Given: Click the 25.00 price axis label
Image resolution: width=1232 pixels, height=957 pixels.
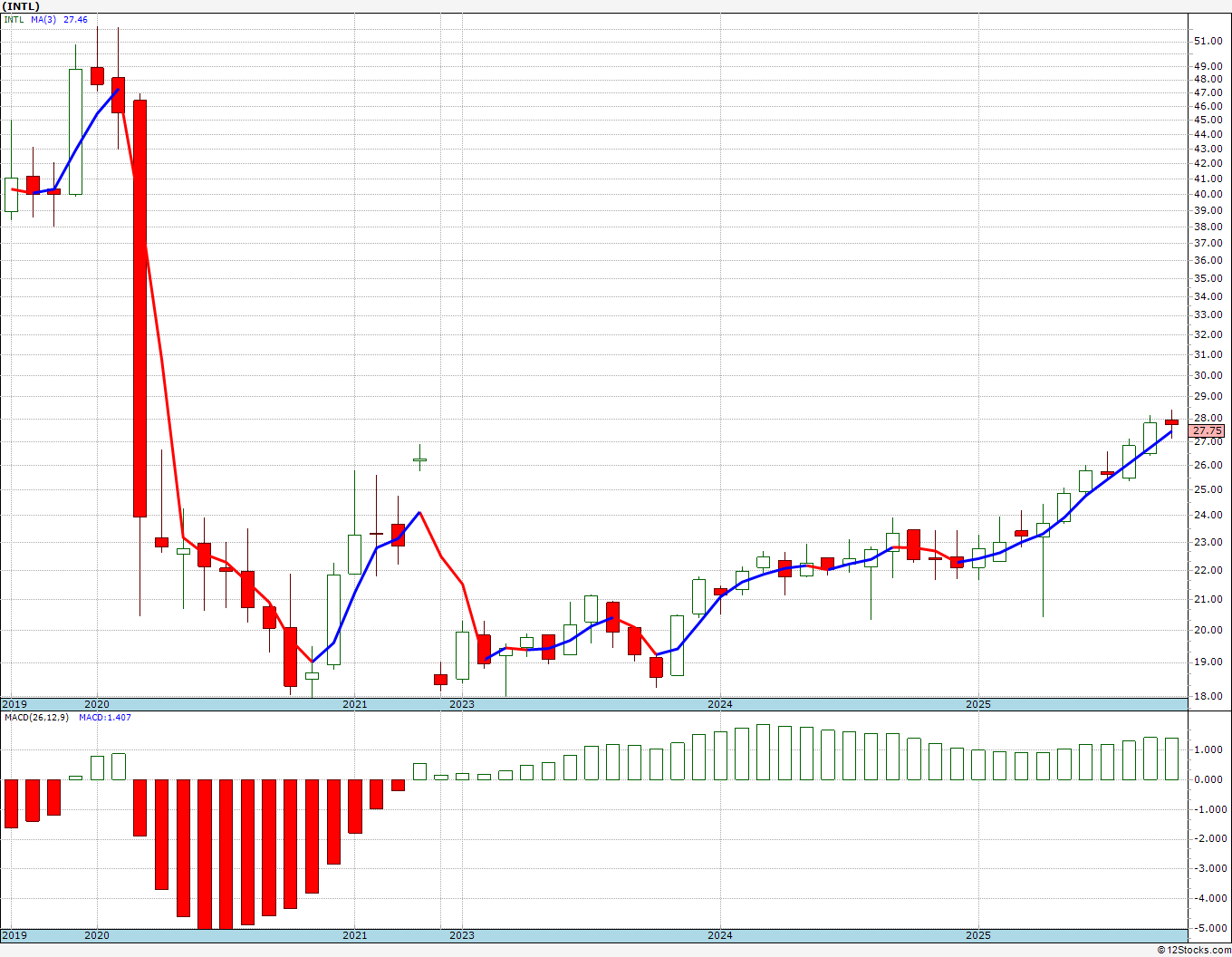Looking at the screenshot, I should click(x=1208, y=489).
